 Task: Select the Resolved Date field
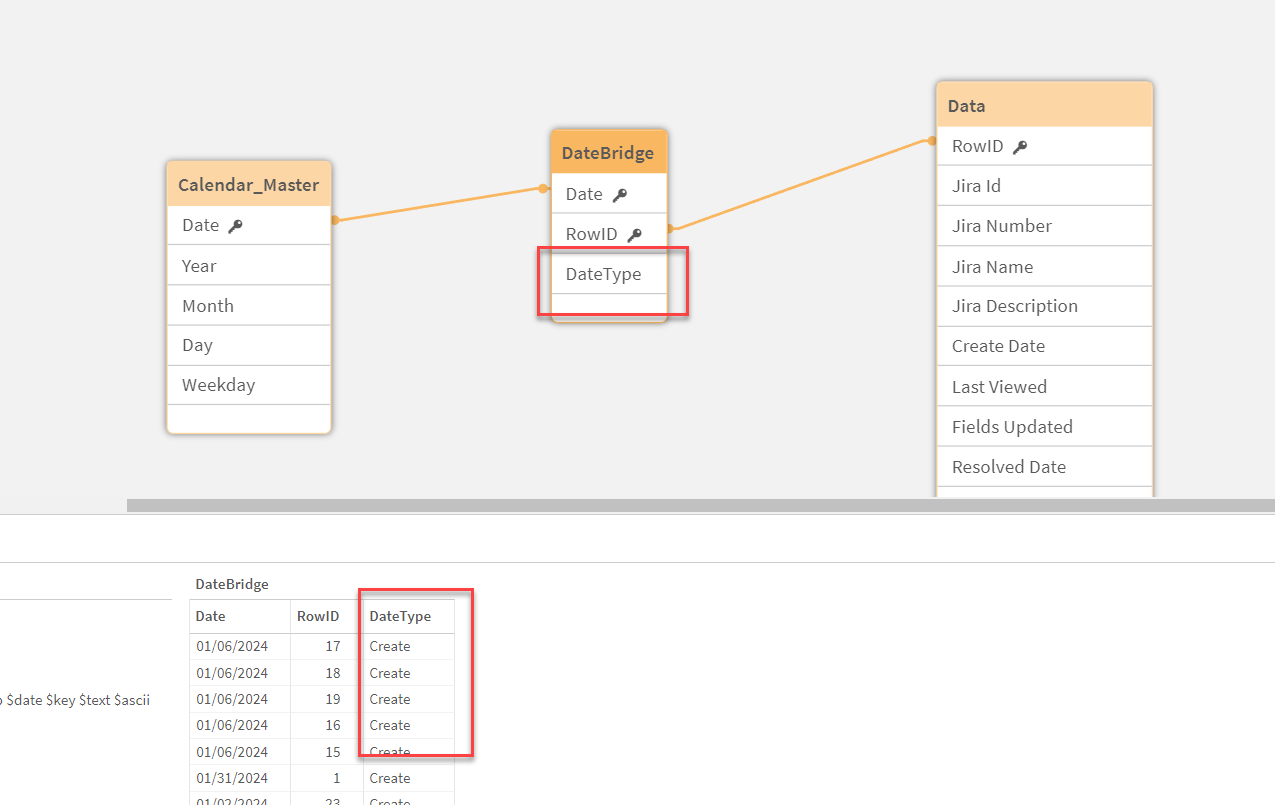pyautogui.click(x=1044, y=467)
